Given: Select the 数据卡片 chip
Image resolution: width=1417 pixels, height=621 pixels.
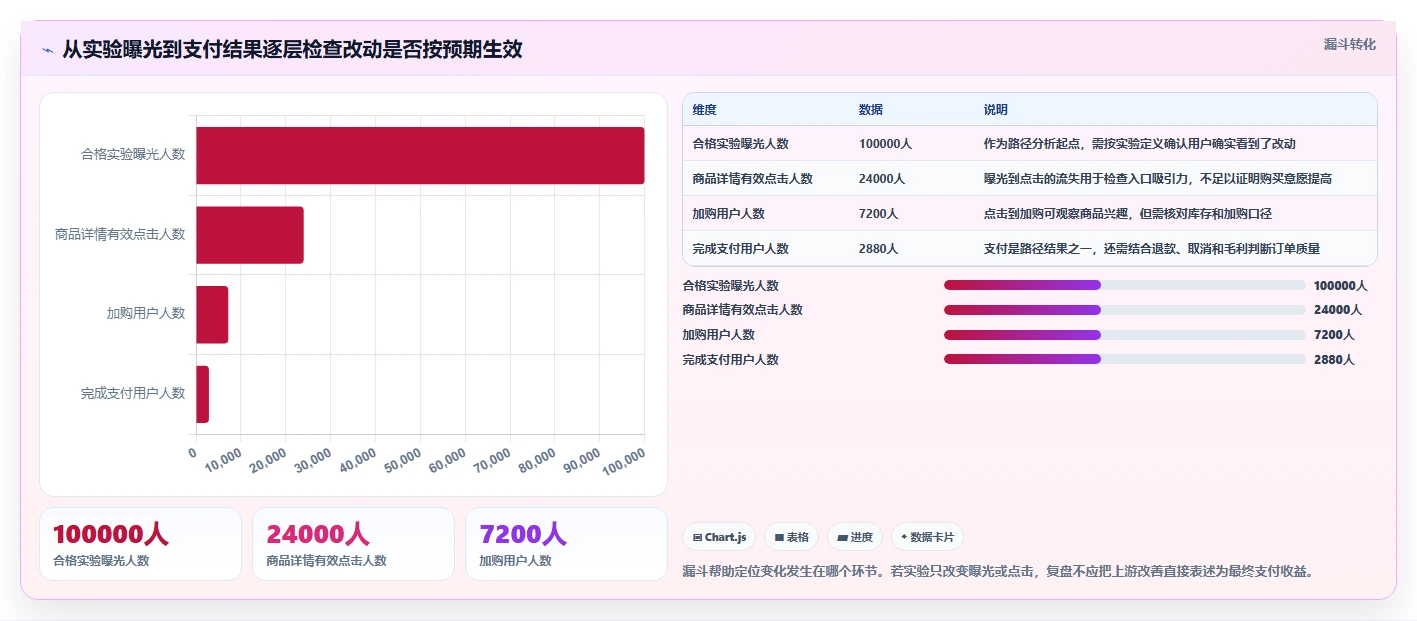Looking at the screenshot, I should [x=927, y=537].
